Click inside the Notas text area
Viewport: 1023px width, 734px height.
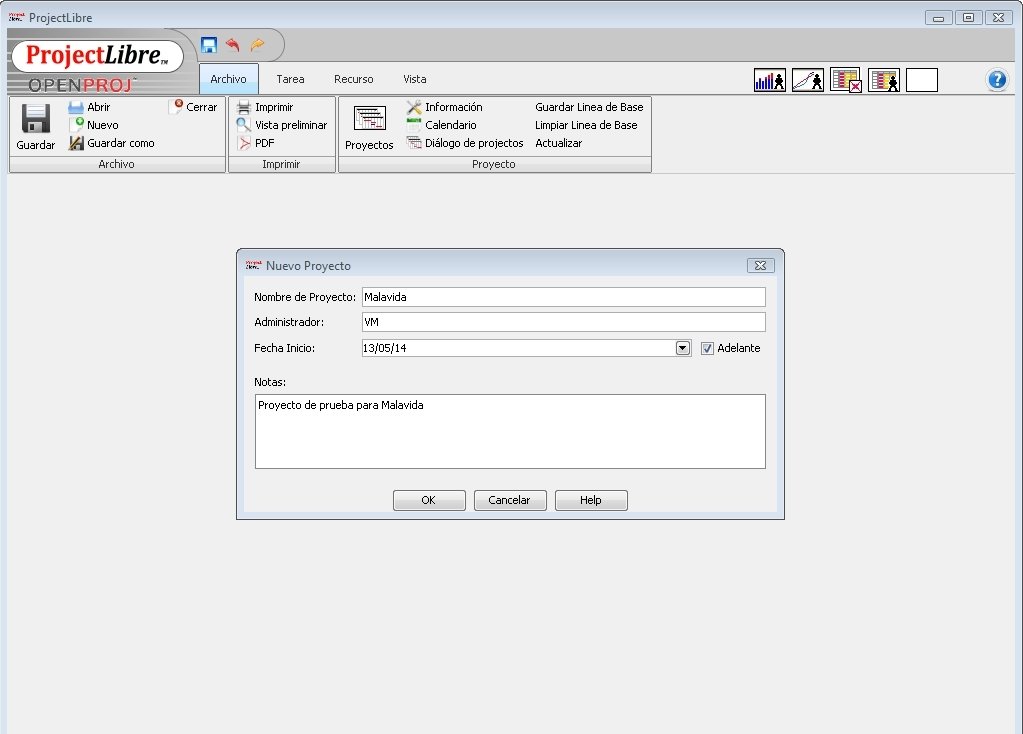pos(510,431)
